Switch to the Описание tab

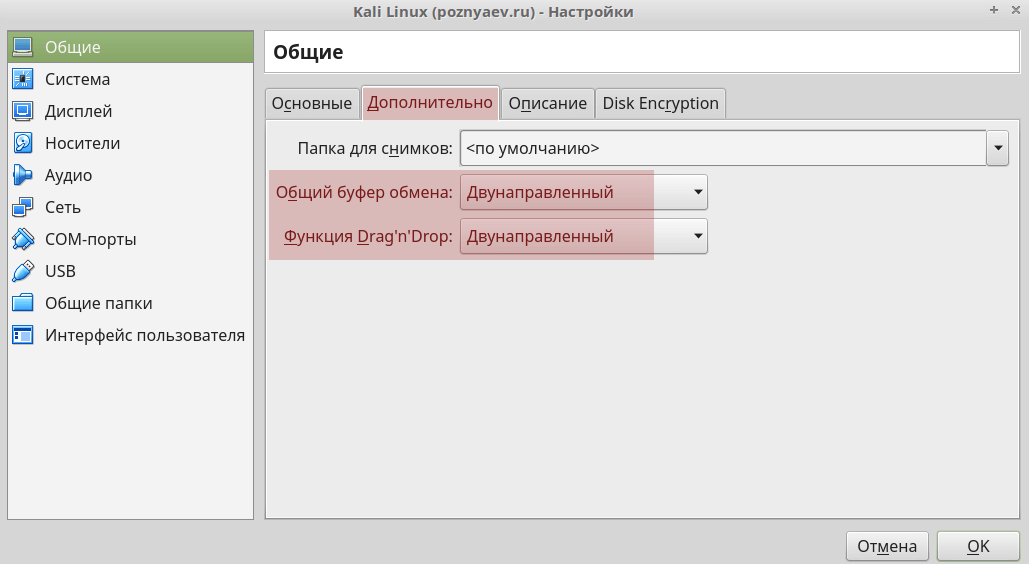547,103
